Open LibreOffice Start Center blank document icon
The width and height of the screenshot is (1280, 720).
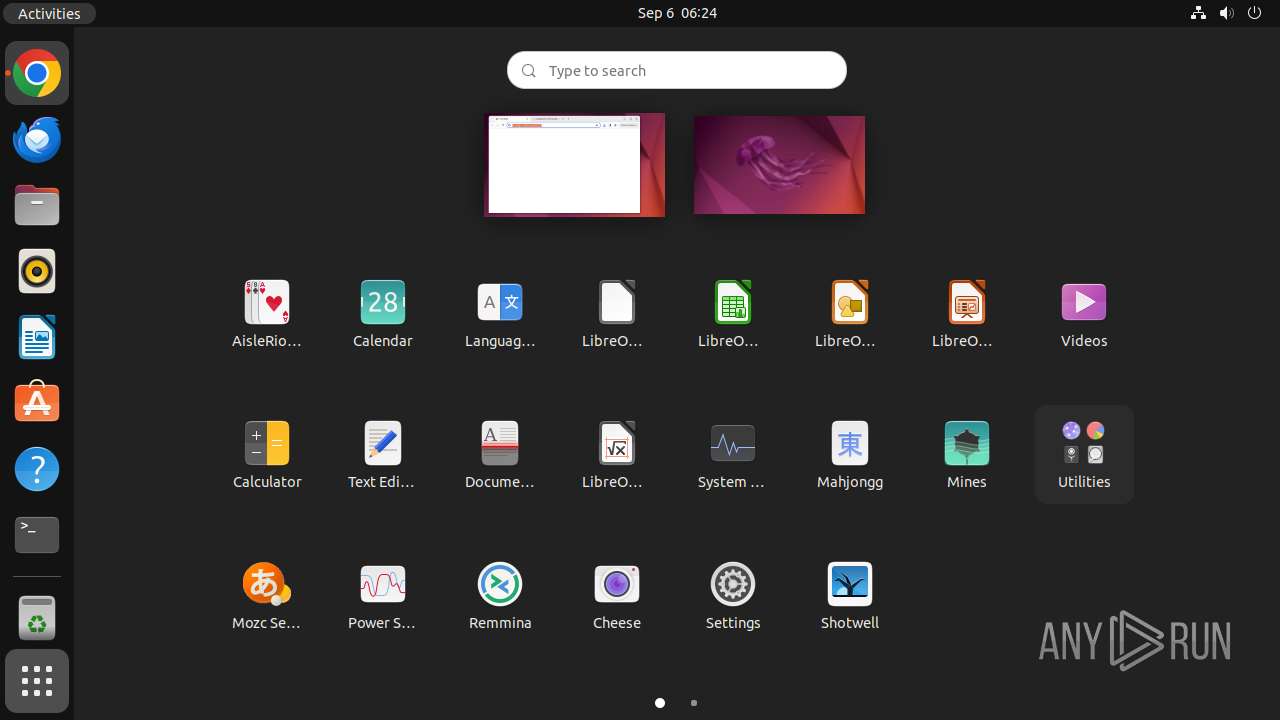coord(617,314)
